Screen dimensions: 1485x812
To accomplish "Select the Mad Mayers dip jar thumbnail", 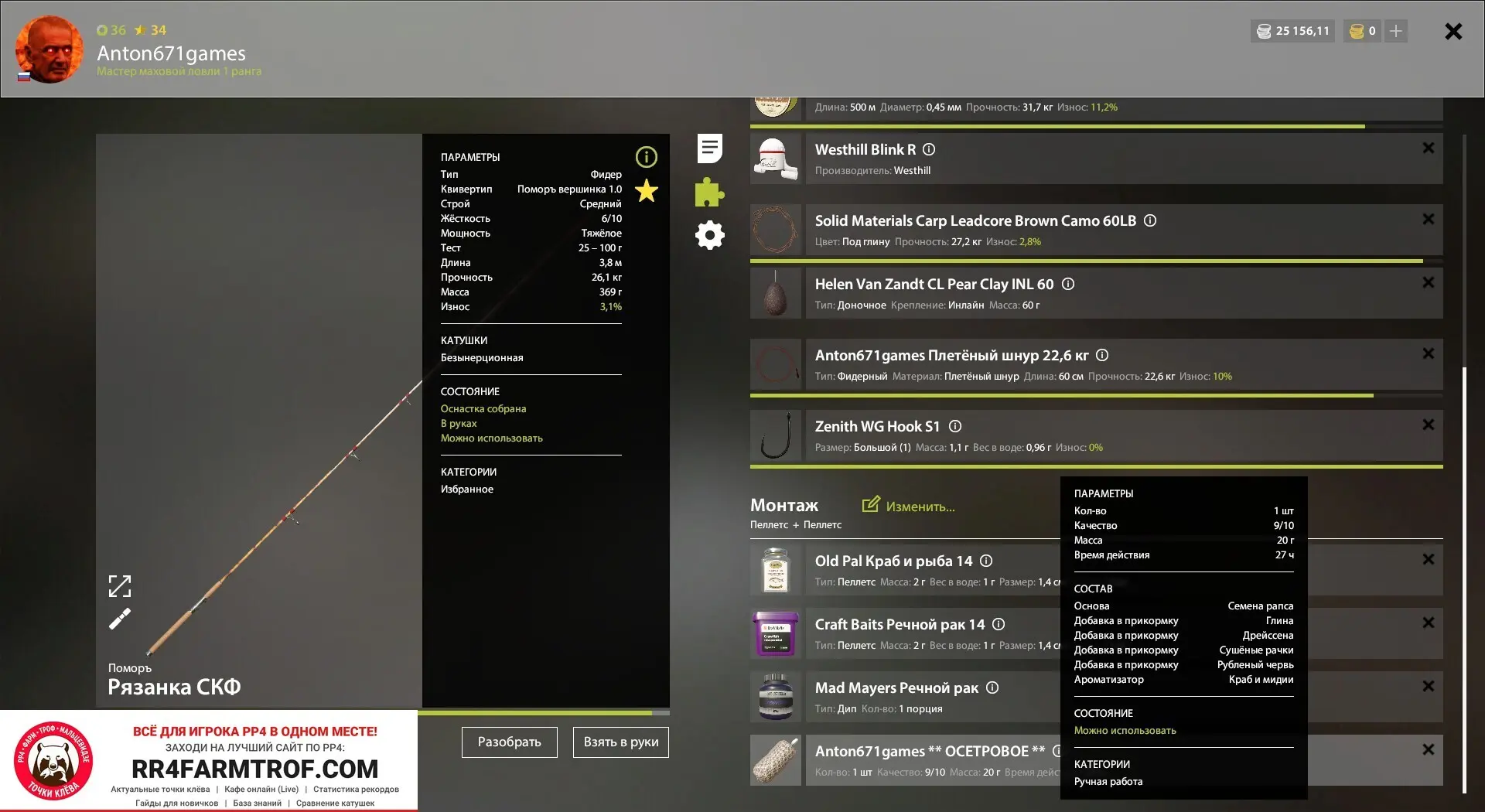I will (776, 697).
